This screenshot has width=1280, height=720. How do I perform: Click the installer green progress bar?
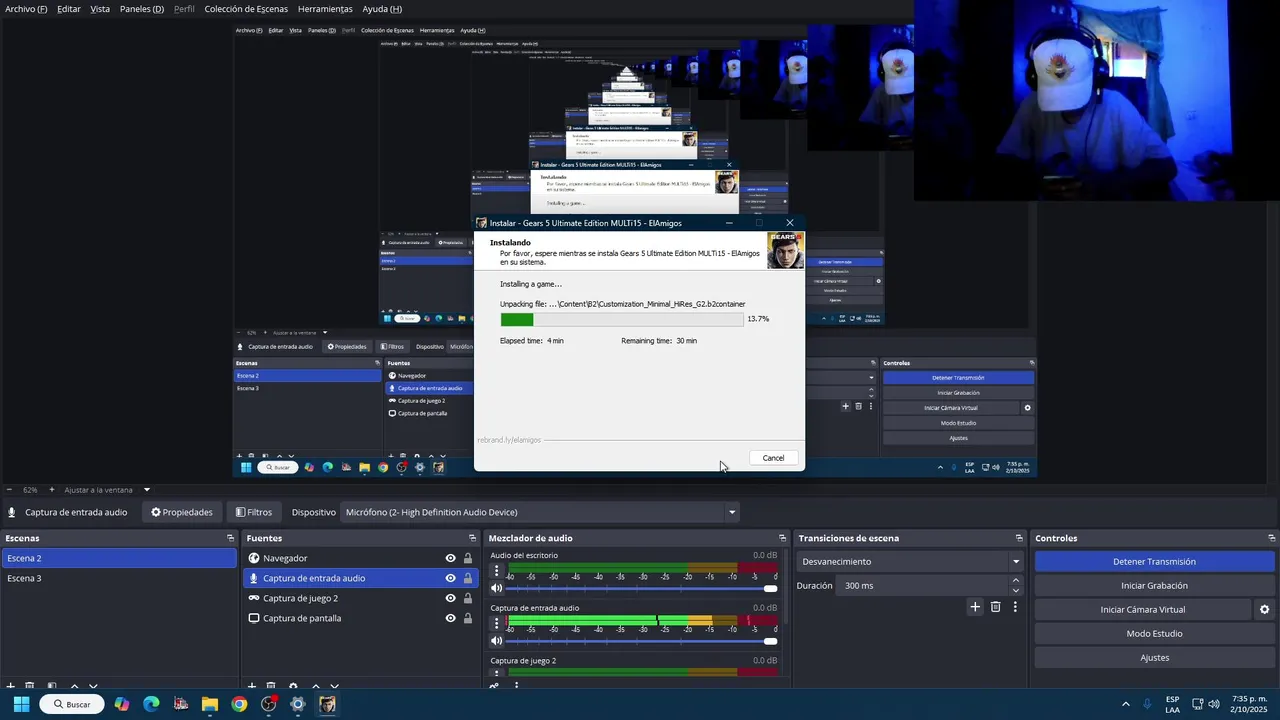(x=622, y=319)
